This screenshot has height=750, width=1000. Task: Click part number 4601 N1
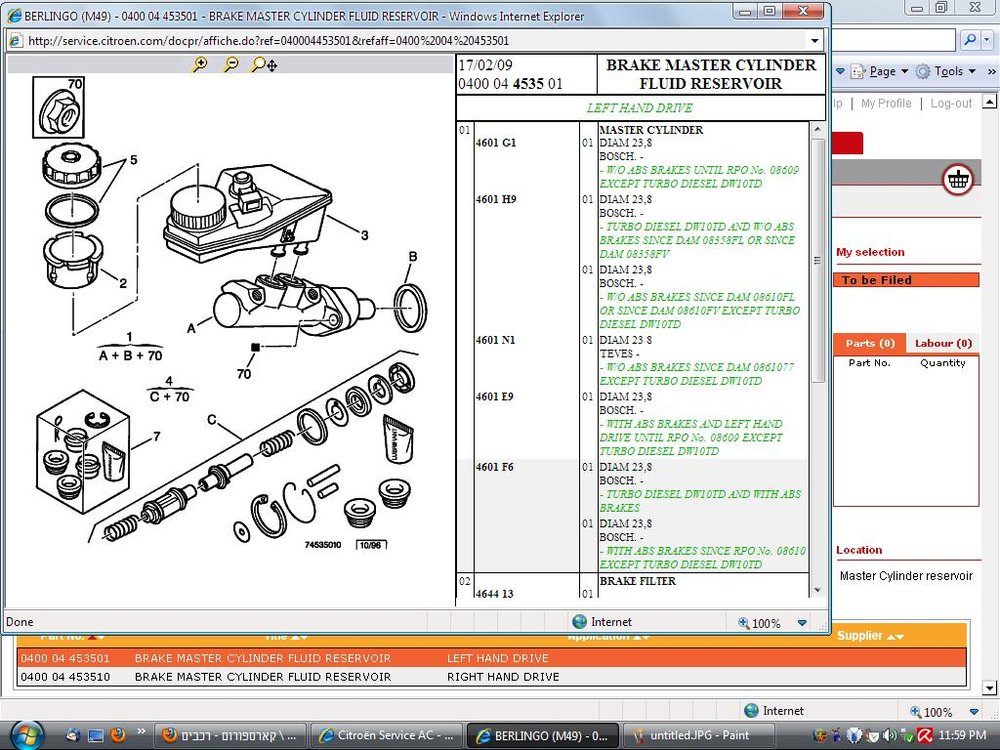(495, 341)
